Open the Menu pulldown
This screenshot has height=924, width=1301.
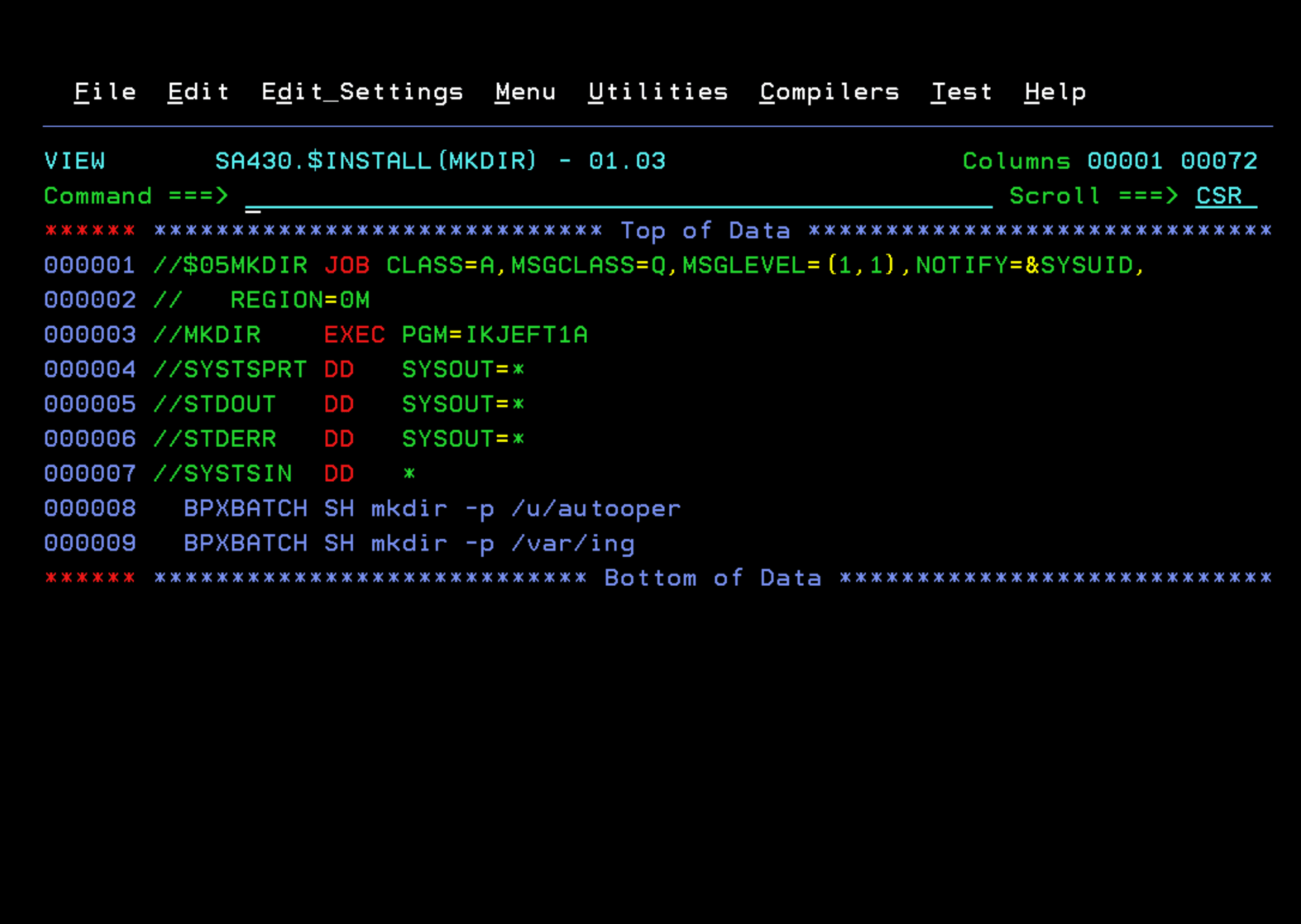(525, 92)
